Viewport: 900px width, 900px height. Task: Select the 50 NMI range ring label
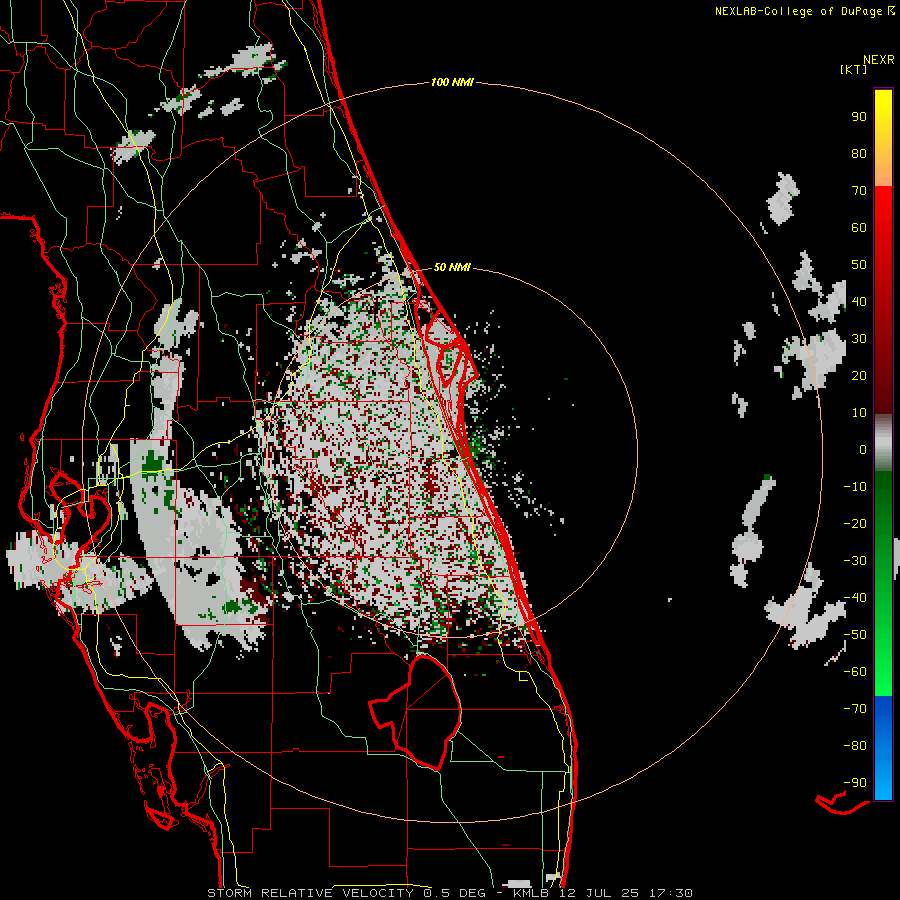click(x=452, y=267)
